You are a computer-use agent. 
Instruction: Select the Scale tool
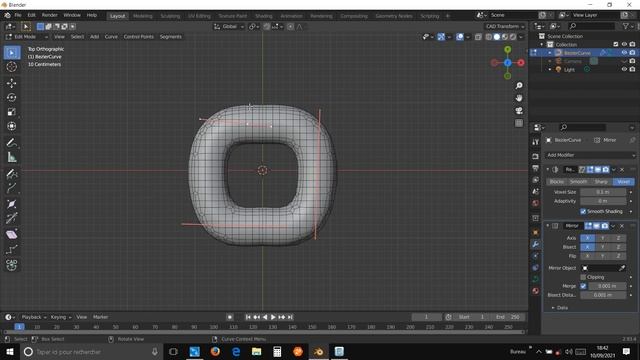click(11, 112)
